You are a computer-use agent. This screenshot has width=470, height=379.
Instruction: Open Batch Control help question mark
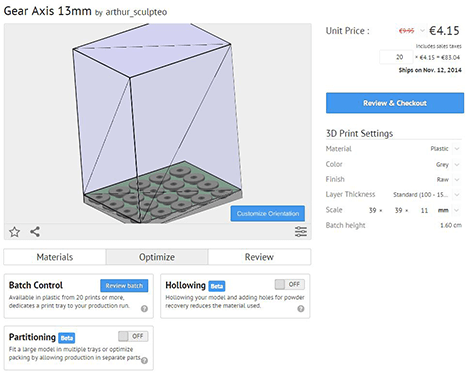coord(144,308)
